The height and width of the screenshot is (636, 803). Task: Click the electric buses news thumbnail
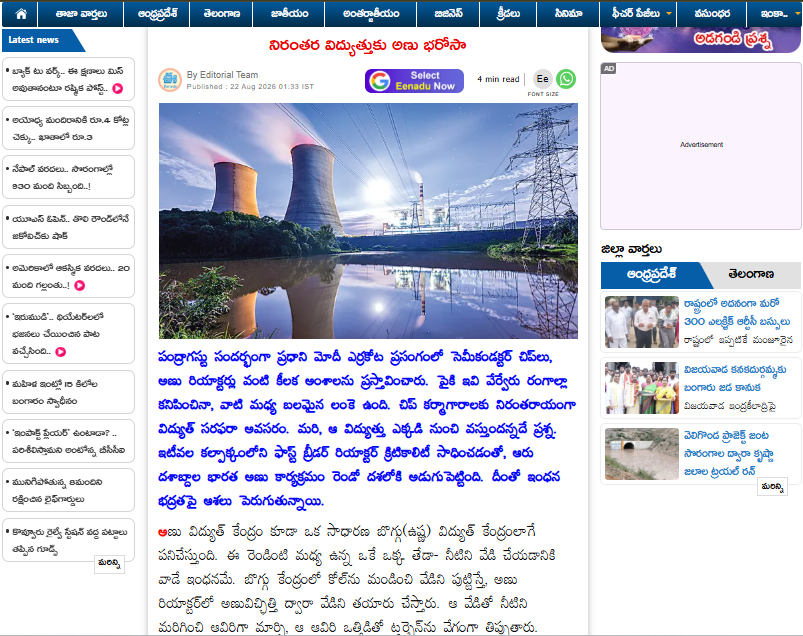click(x=642, y=322)
